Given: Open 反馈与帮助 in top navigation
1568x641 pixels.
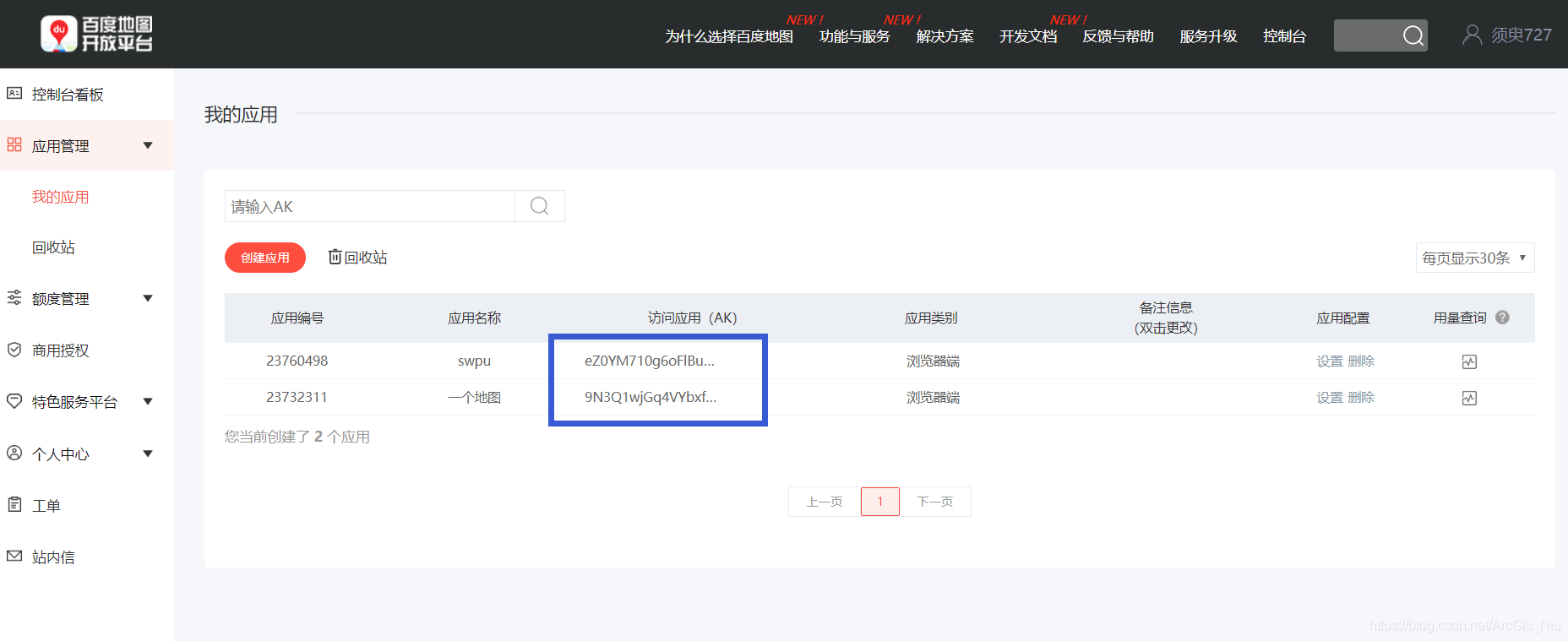Looking at the screenshot, I should pos(1119,36).
